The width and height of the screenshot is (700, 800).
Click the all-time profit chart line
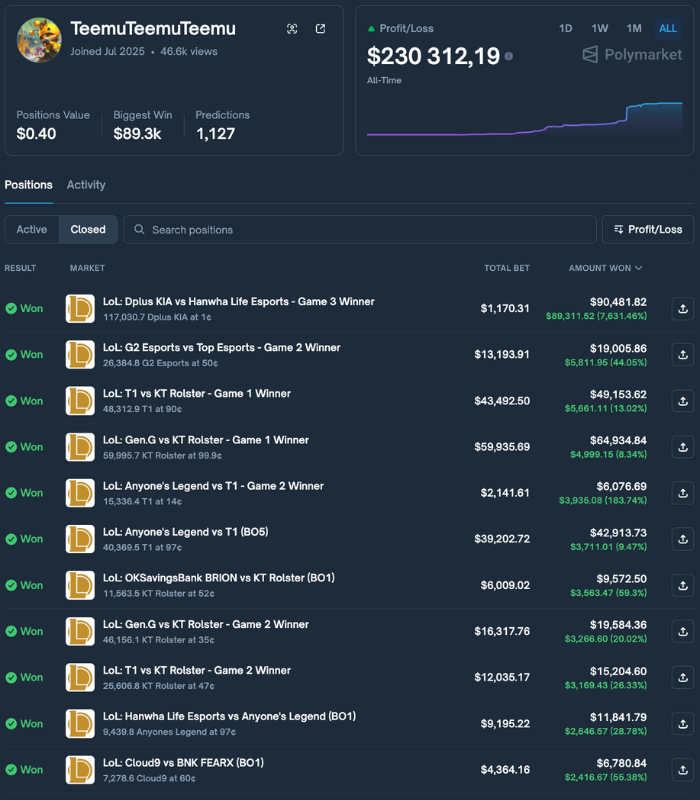[524, 120]
